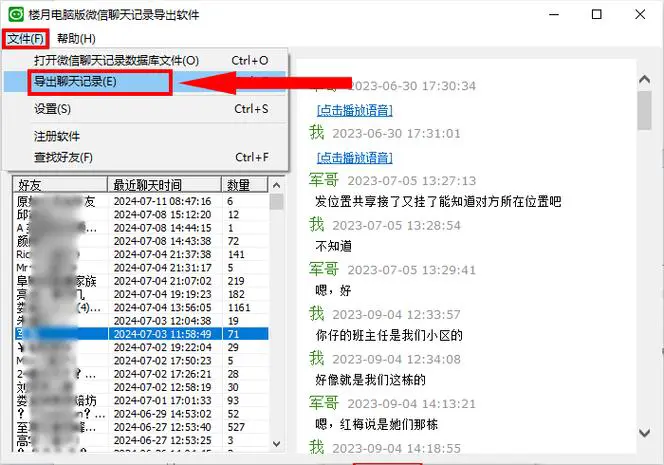The image size is (664, 465).
Task: Select 查找好友(F) menu entry
Action: pos(145,158)
